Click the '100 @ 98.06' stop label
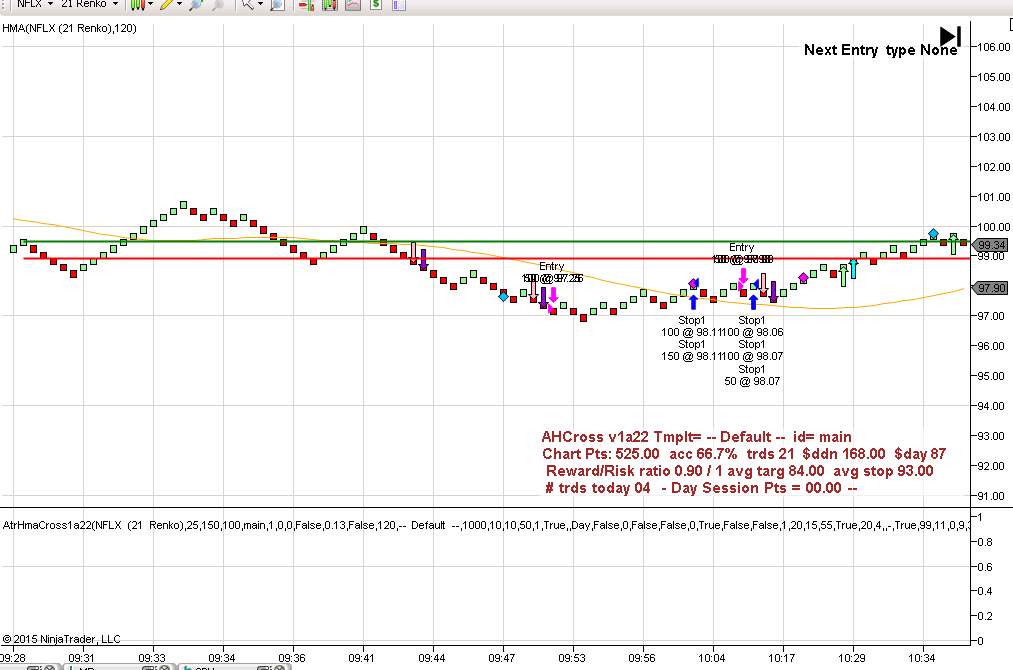Image resolution: width=1013 pixels, height=670 pixels. pyautogui.click(x=751, y=332)
